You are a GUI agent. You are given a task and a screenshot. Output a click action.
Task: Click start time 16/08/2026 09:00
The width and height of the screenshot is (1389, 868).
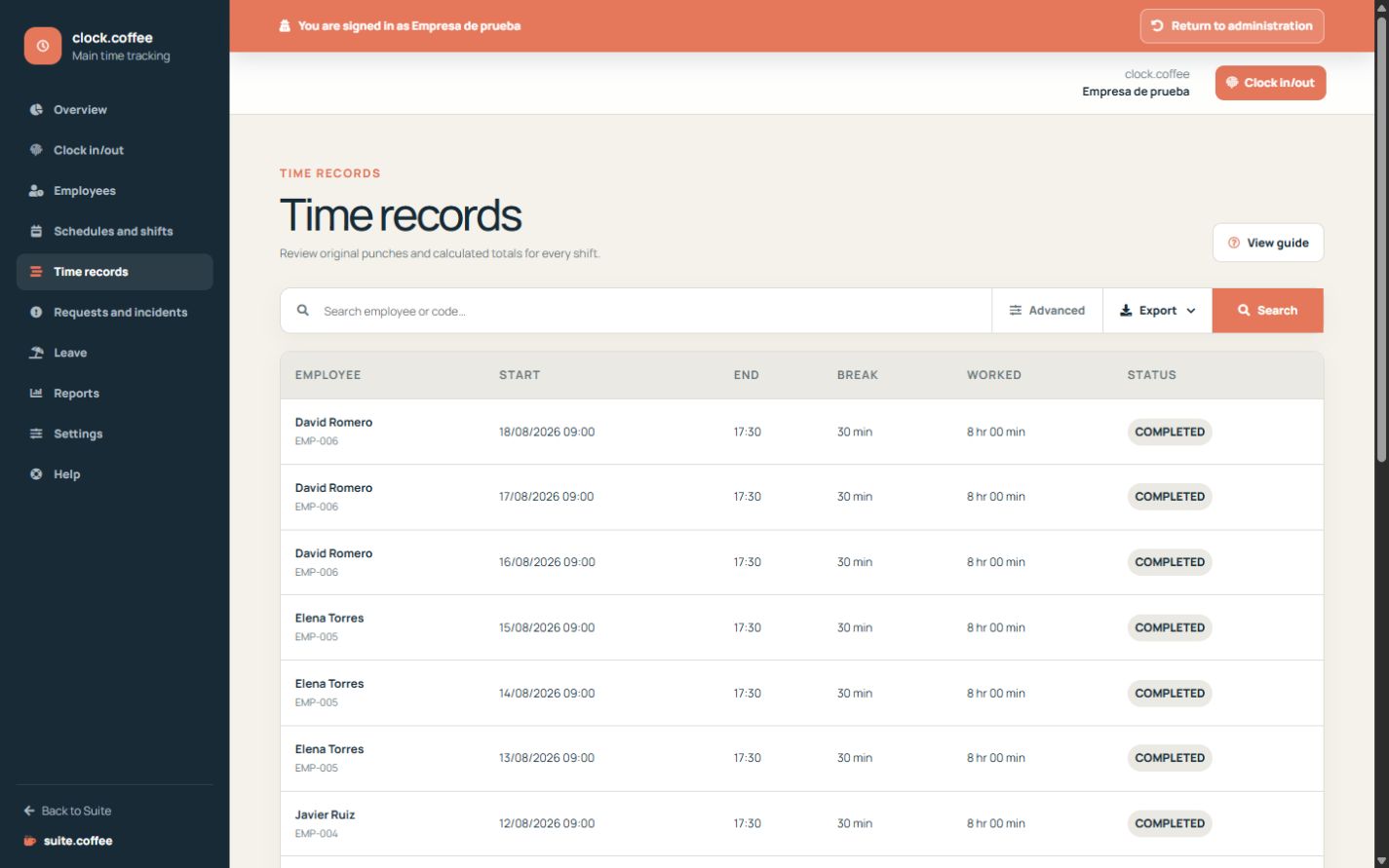[x=547, y=562]
